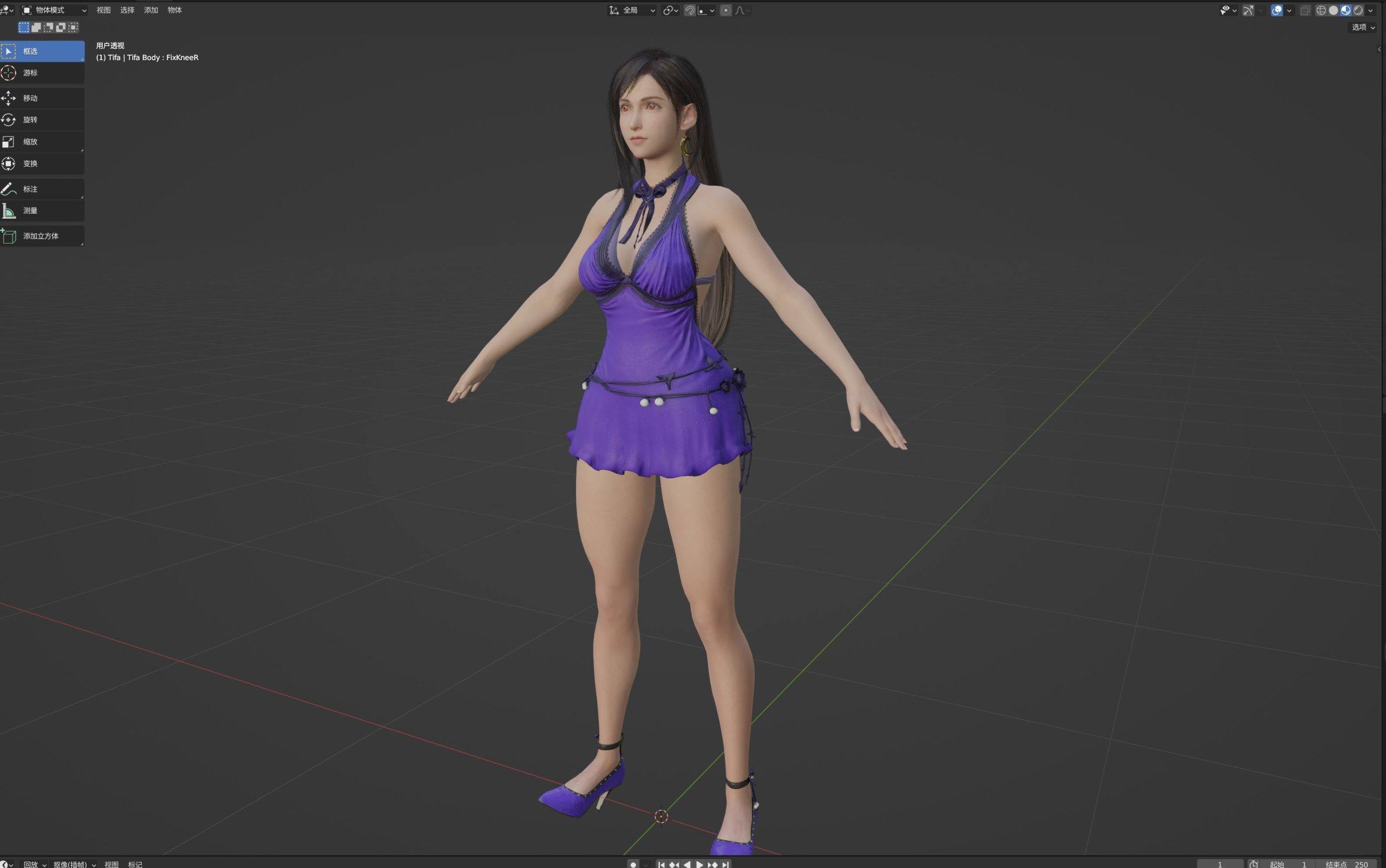Screen dimensions: 1386x868
Task: Open the 全局 transform orientation dropdown
Action: coord(632,10)
